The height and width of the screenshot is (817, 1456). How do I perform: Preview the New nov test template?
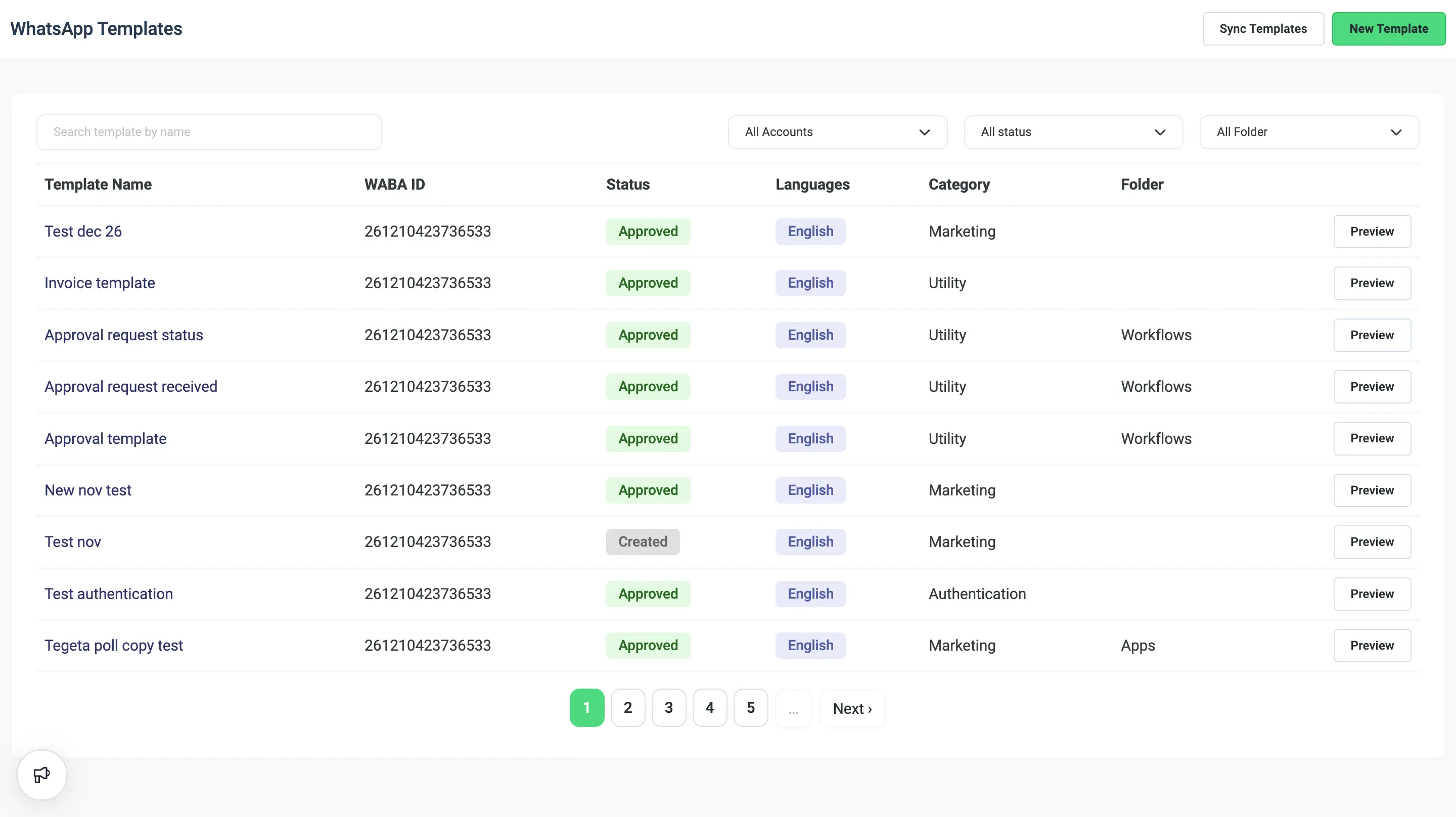point(1372,490)
